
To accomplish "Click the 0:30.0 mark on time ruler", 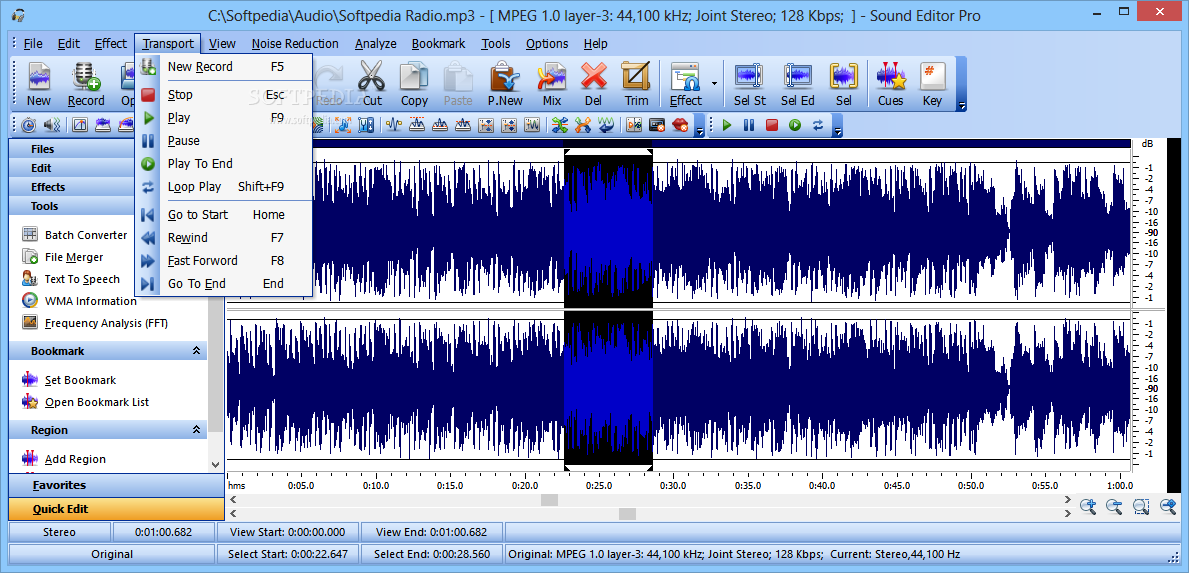I will tap(672, 486).
